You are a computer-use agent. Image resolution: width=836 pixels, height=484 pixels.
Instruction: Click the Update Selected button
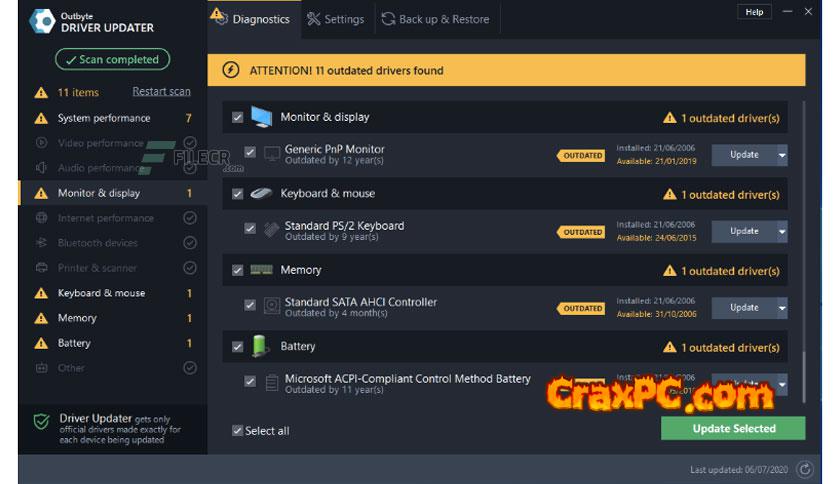(733, 428)
